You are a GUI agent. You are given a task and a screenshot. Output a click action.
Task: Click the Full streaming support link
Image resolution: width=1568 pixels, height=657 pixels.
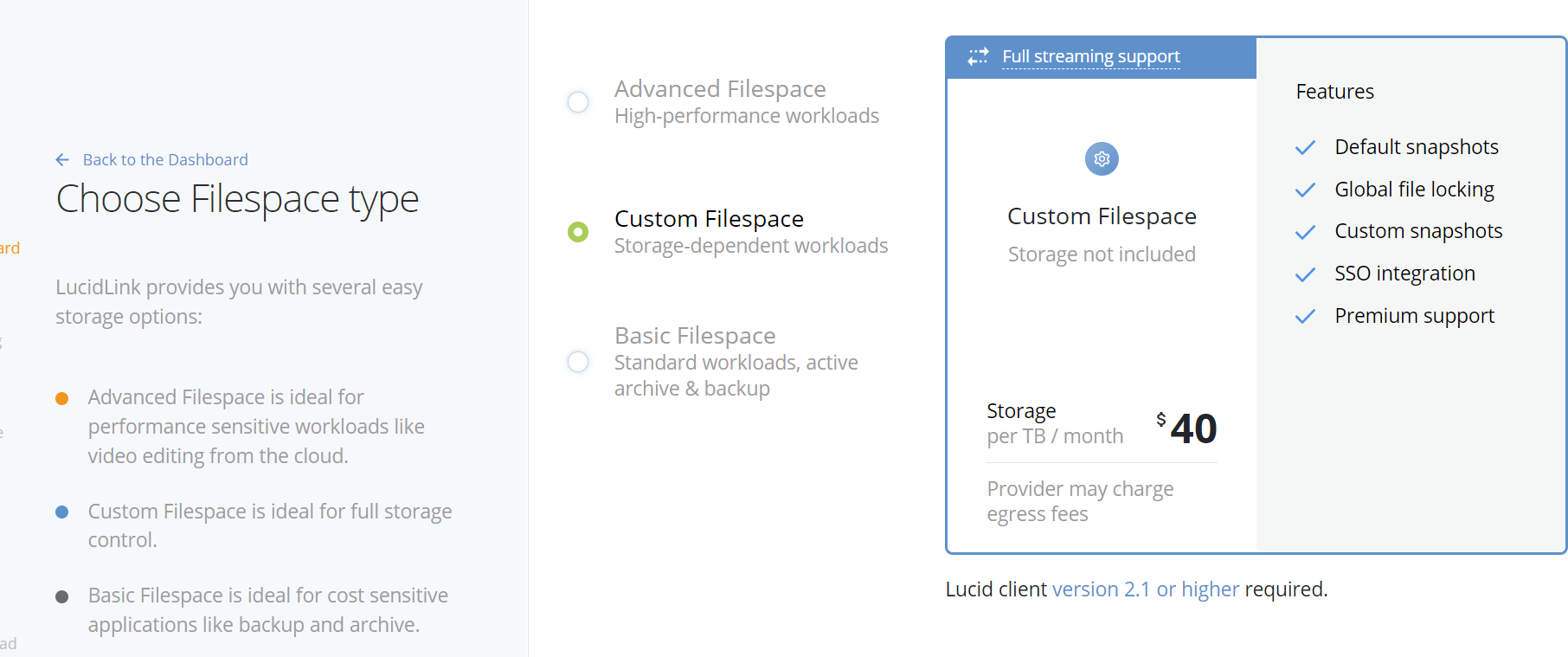pos(1090,57)
